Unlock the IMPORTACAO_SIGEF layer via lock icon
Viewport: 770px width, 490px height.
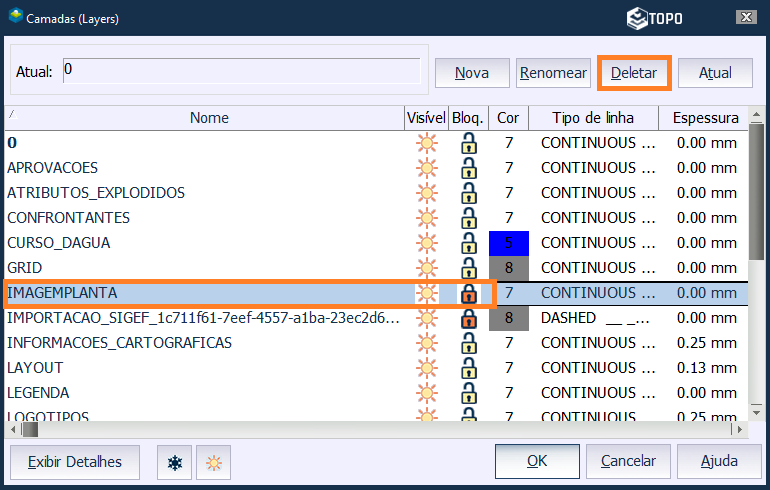468,318
